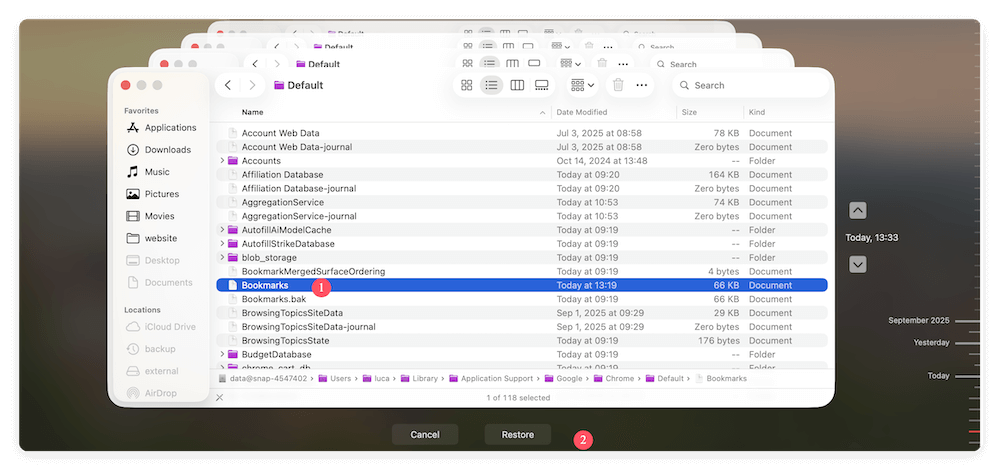The image size is (1000, 470).
Task: Click the X icon in the status bar
Action: pos(220,397)
